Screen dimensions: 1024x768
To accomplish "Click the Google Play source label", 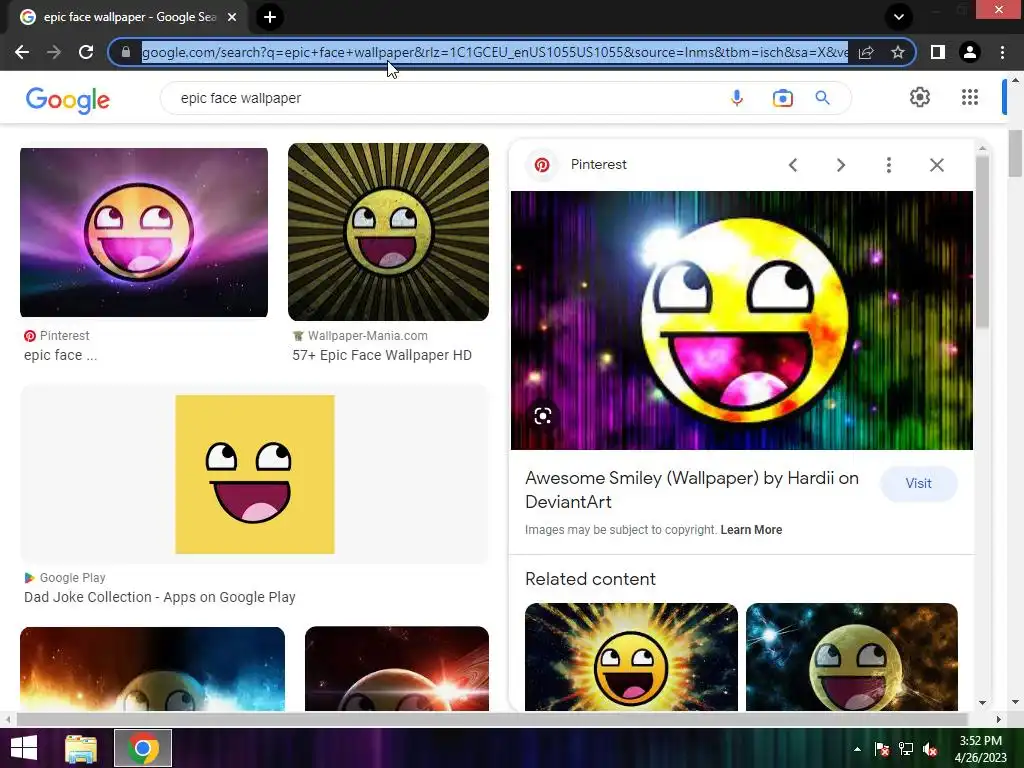I will tap(72, 578).
